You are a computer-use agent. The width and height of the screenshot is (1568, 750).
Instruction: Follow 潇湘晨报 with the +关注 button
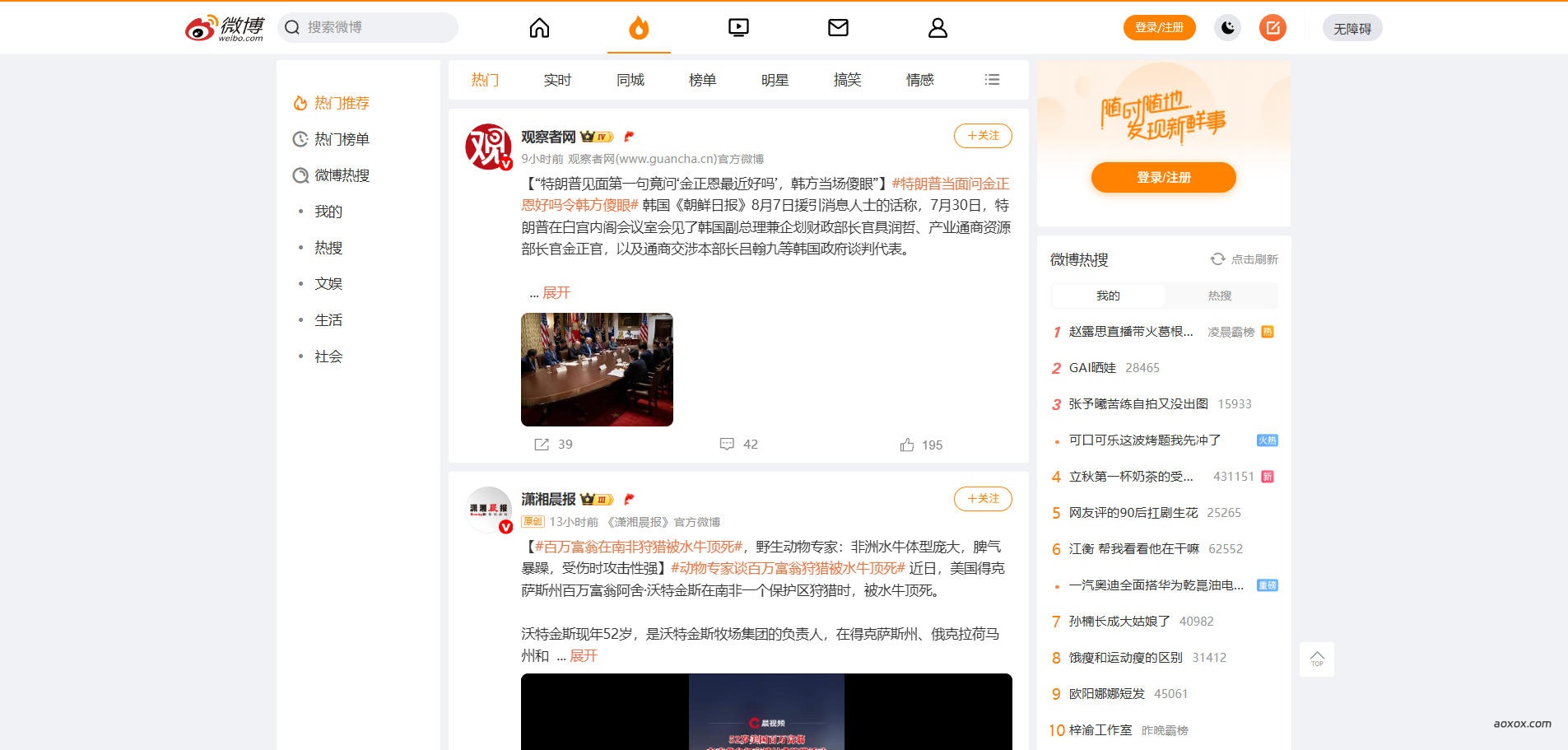click(982, 499)
